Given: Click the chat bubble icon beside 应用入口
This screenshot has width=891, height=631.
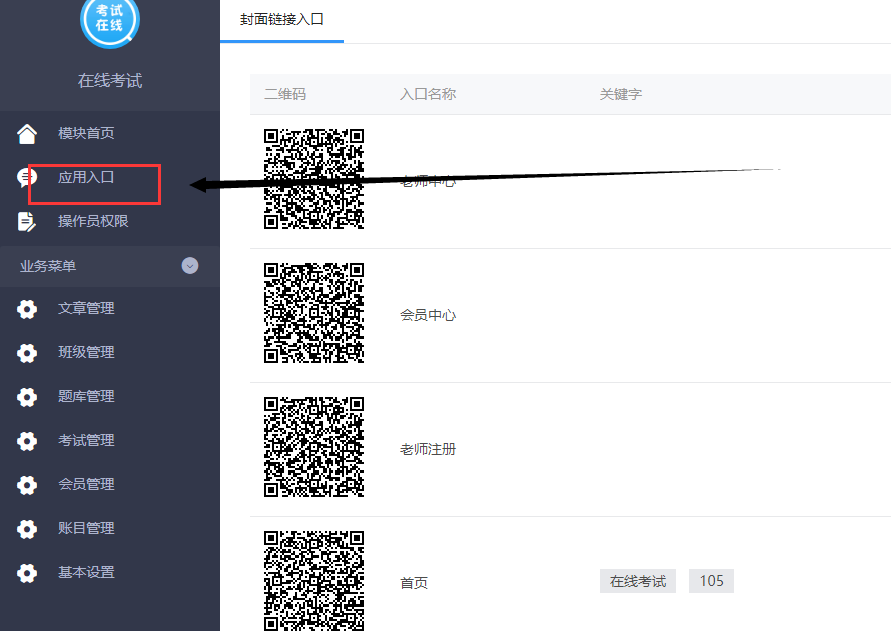Looking at the screenshot, I should click(27, 178).
